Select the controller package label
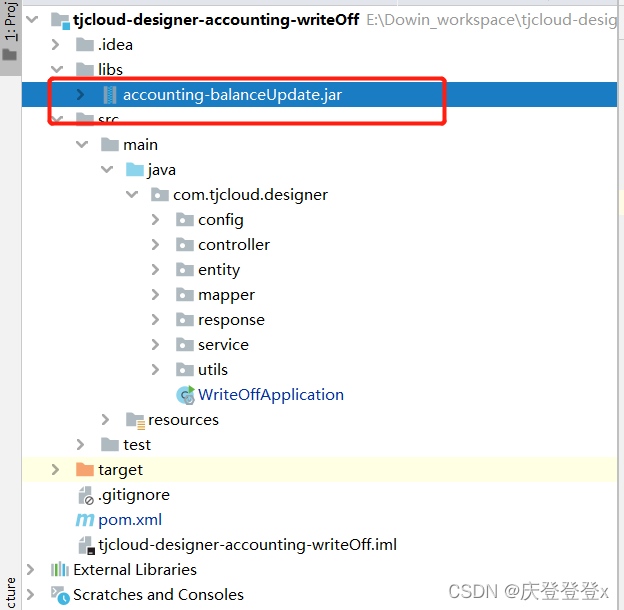 click(234, 245)
